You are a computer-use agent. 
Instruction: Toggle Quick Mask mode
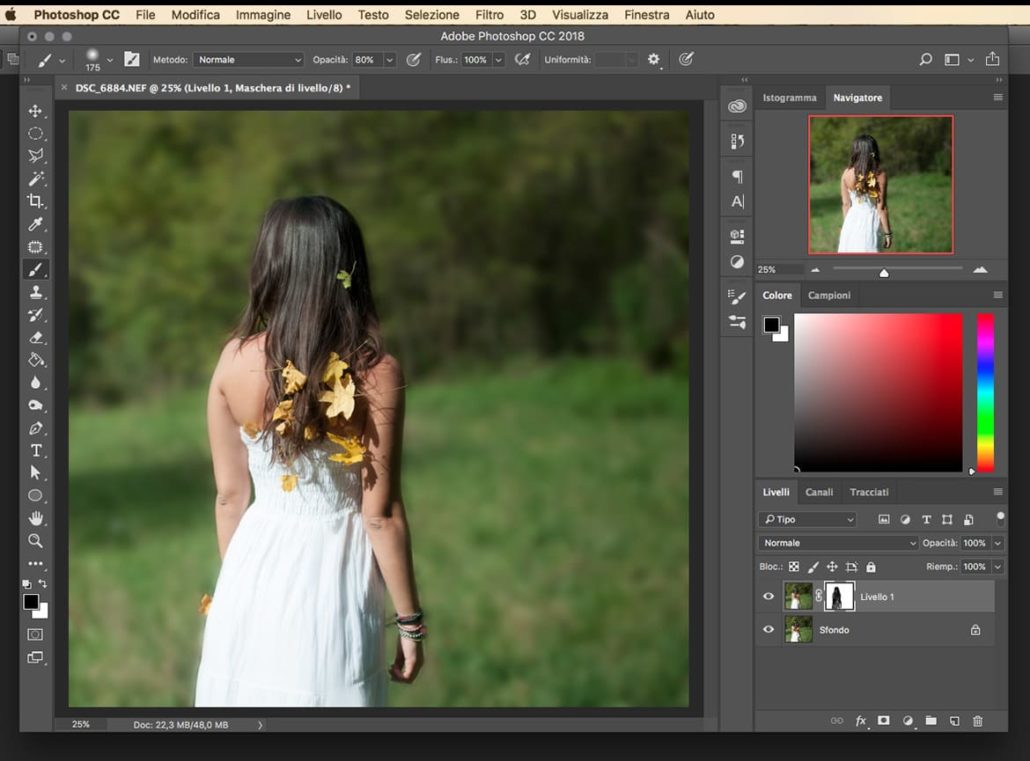point(35,634)
